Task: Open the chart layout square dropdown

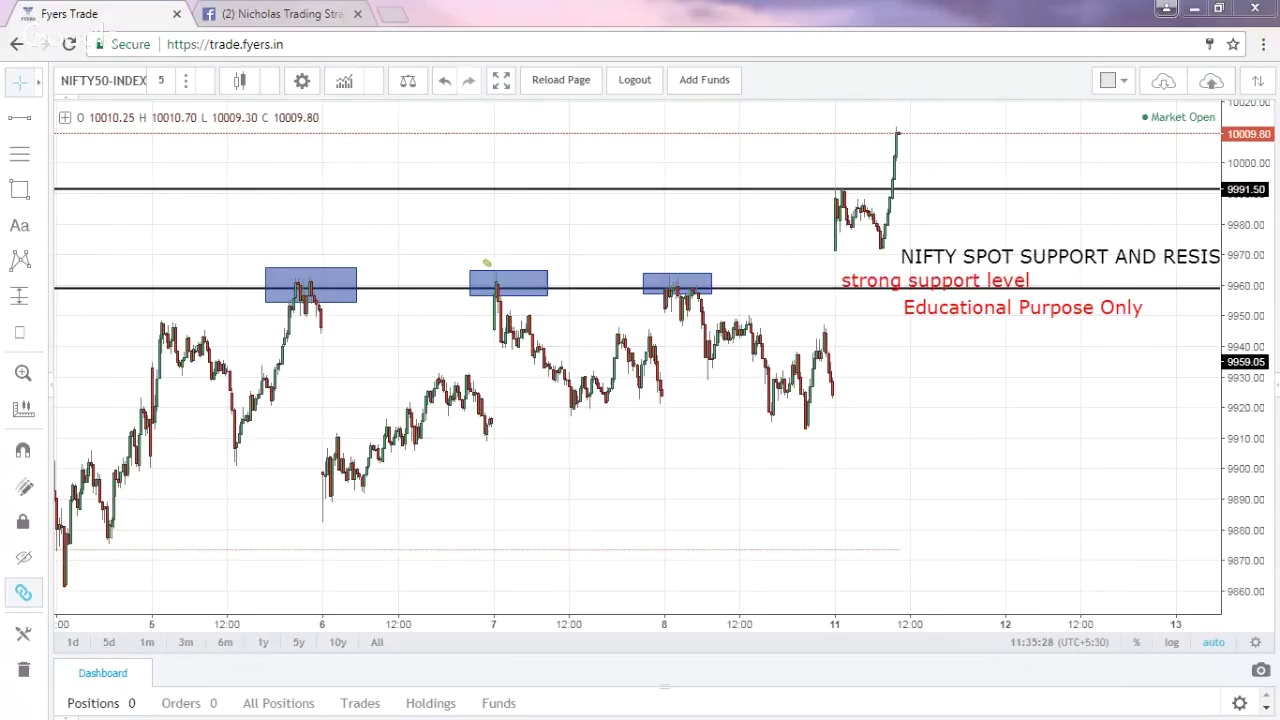Action: click(x=1113, y=81)
